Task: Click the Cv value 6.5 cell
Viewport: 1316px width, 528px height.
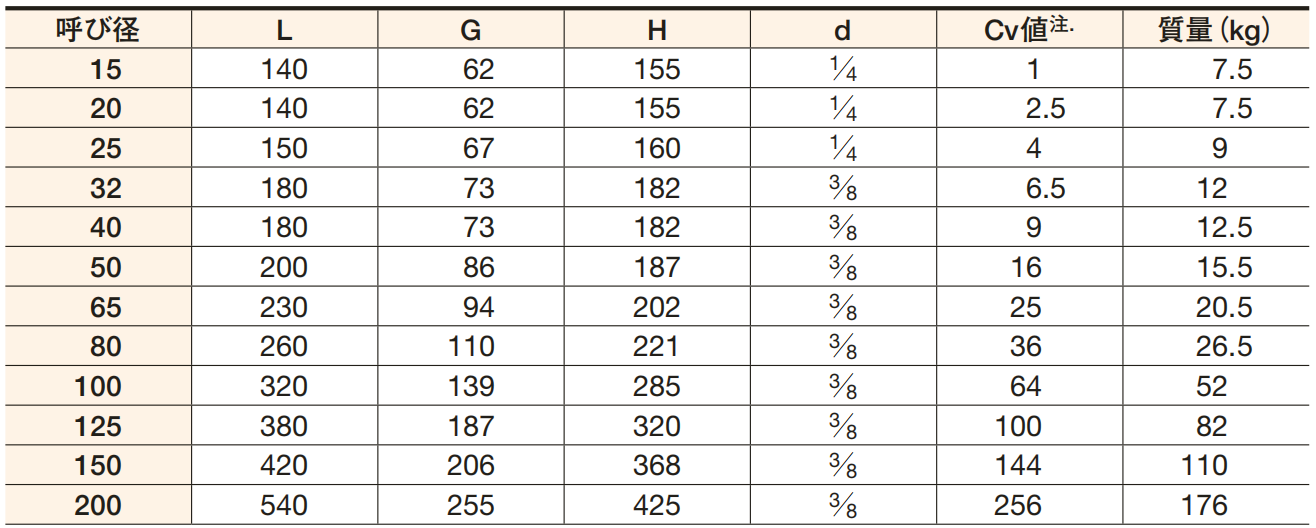Action: click(x=1030, y=188)
